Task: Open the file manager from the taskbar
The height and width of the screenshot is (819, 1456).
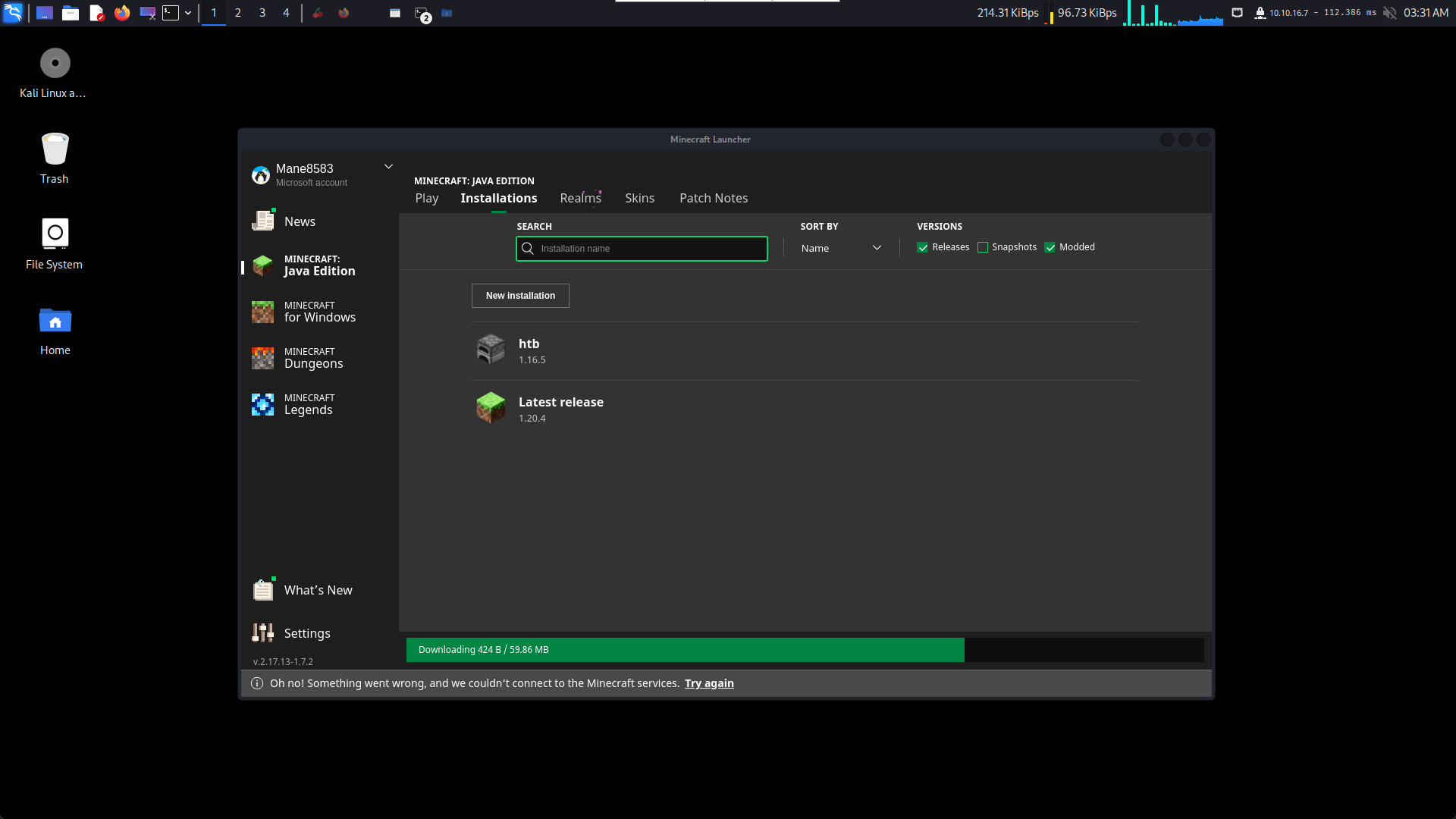Action: (71, 13)
